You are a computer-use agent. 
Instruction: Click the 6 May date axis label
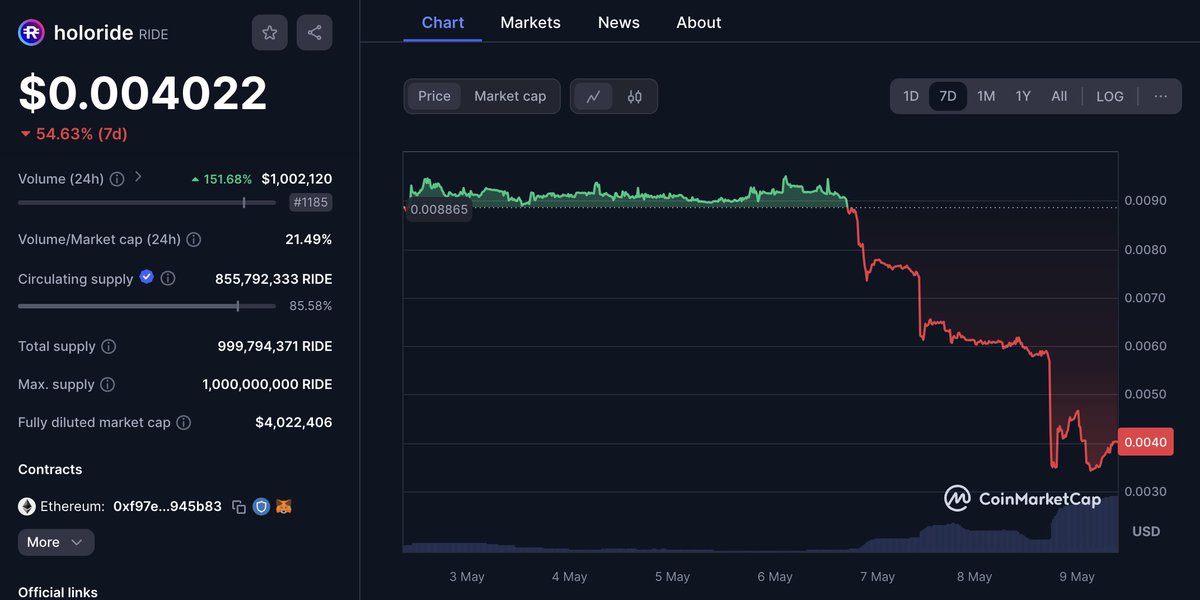[775, 577]
